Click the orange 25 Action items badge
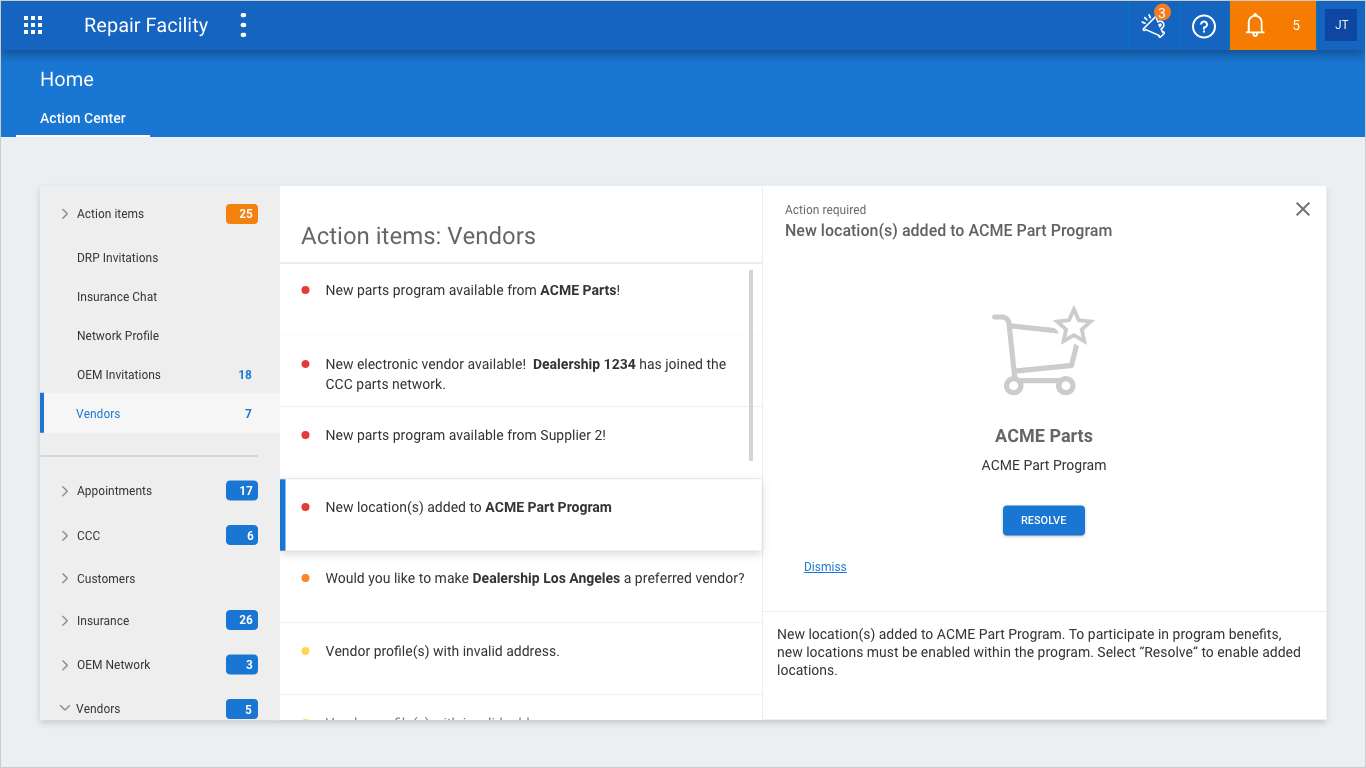1366x768 pixels. [242, 213]
